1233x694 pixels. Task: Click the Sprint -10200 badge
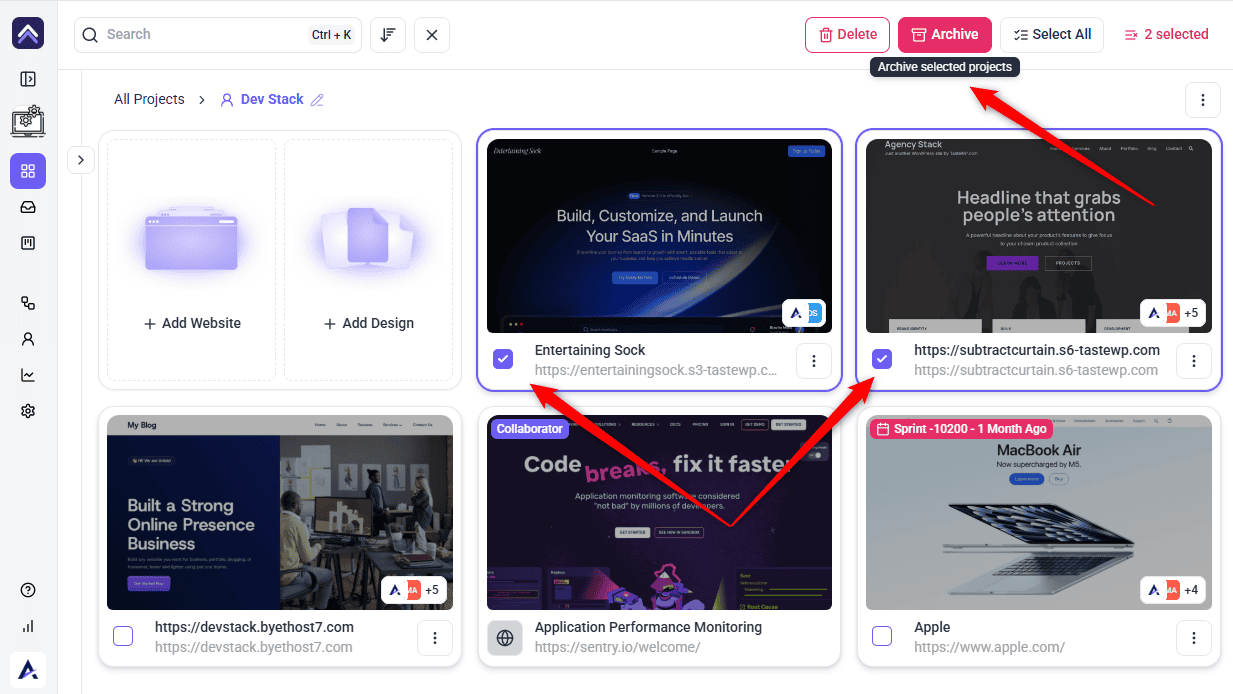[x=960, y=428]
